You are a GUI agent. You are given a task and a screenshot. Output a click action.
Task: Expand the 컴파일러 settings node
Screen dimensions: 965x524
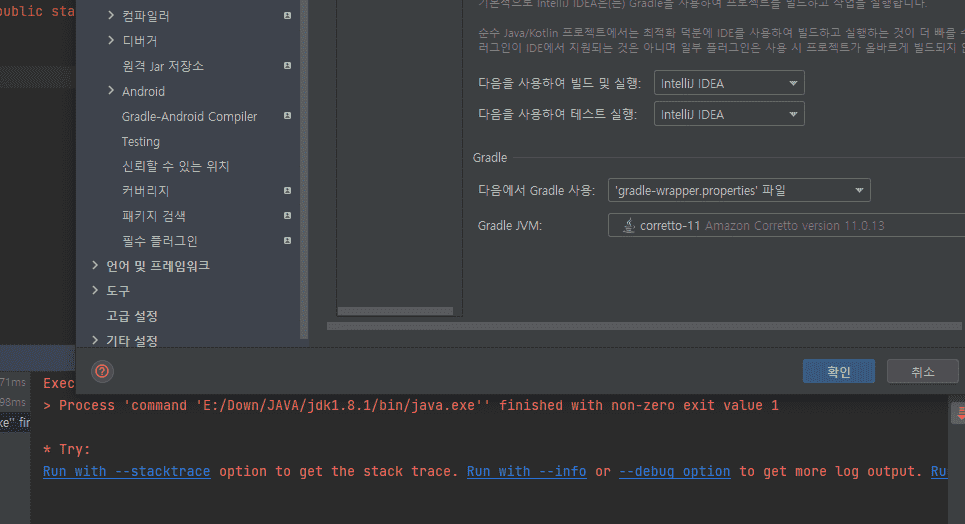[x=111, y=15]
